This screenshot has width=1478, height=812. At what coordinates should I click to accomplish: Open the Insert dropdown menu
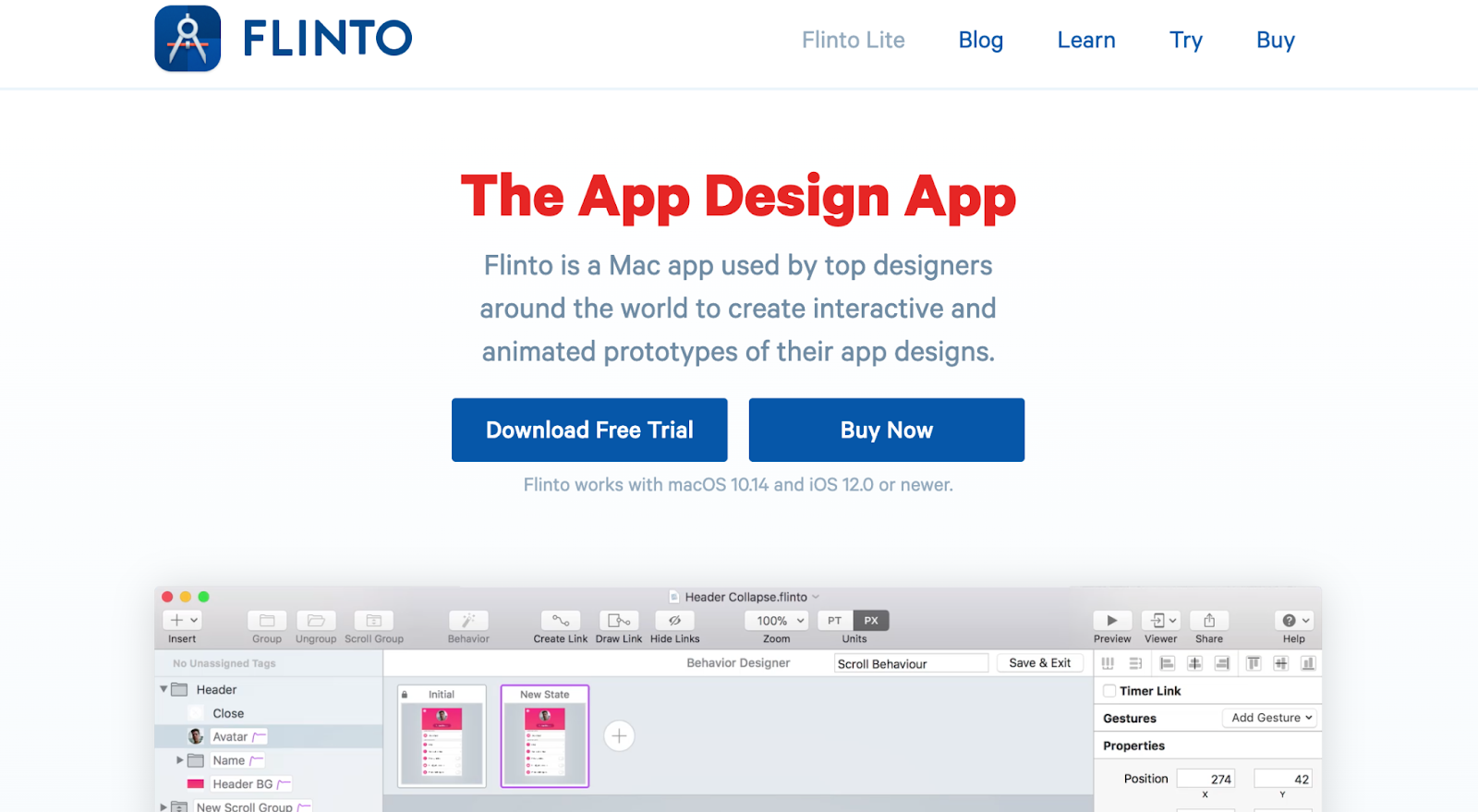(182, 620)
